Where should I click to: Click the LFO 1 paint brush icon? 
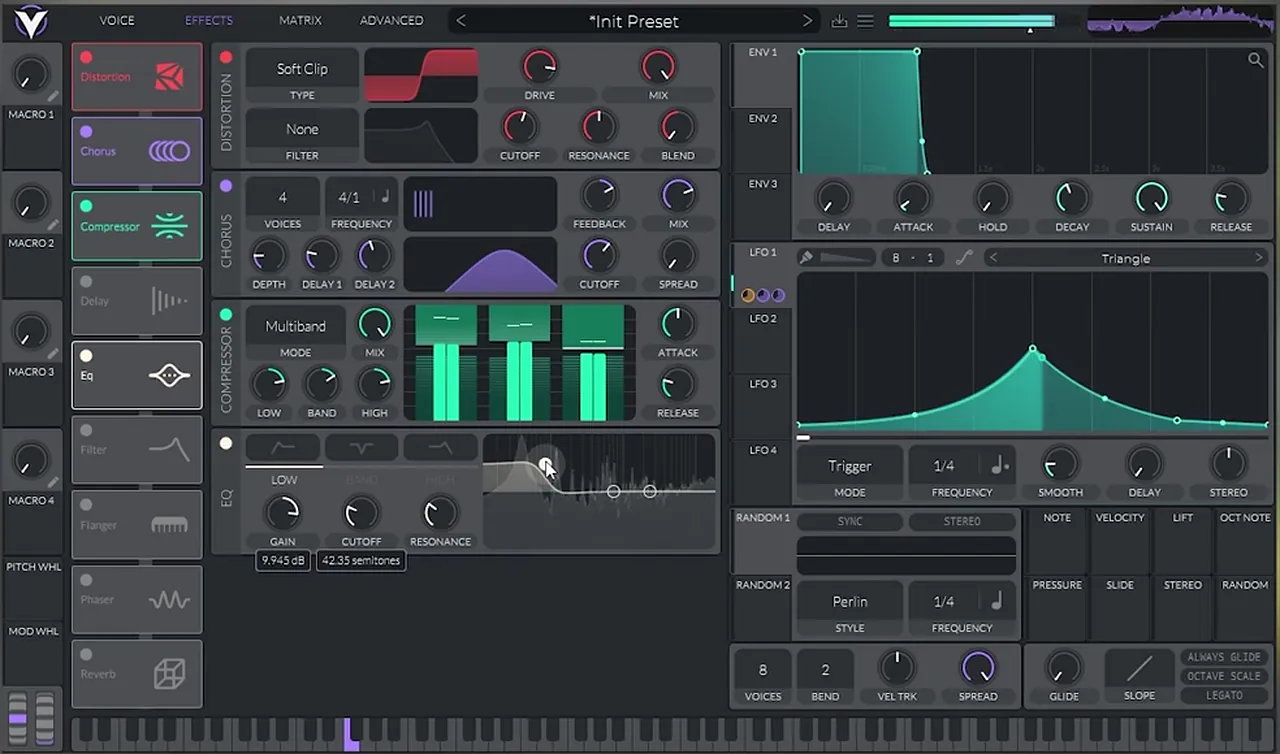(x=806, y=258)
